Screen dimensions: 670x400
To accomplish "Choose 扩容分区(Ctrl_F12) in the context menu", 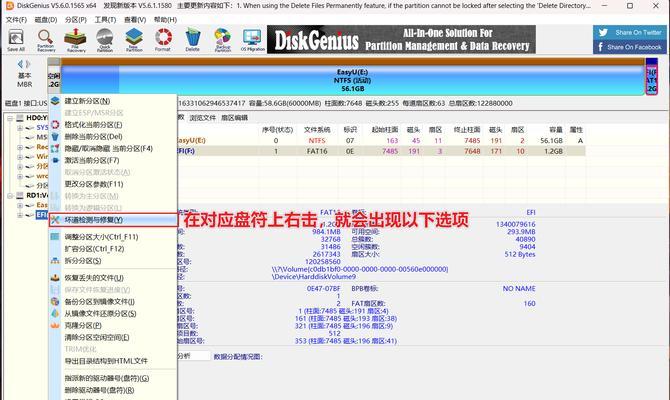I will pos(113,249).
